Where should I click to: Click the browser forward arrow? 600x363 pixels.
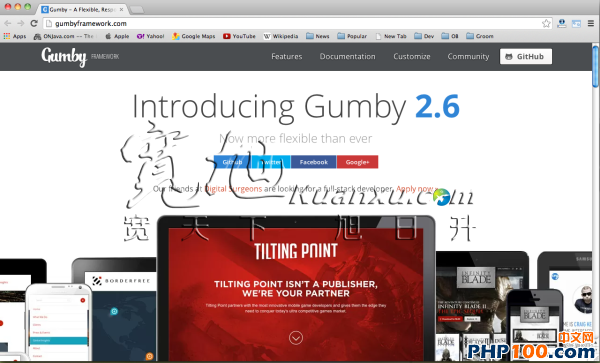point(21,23)
